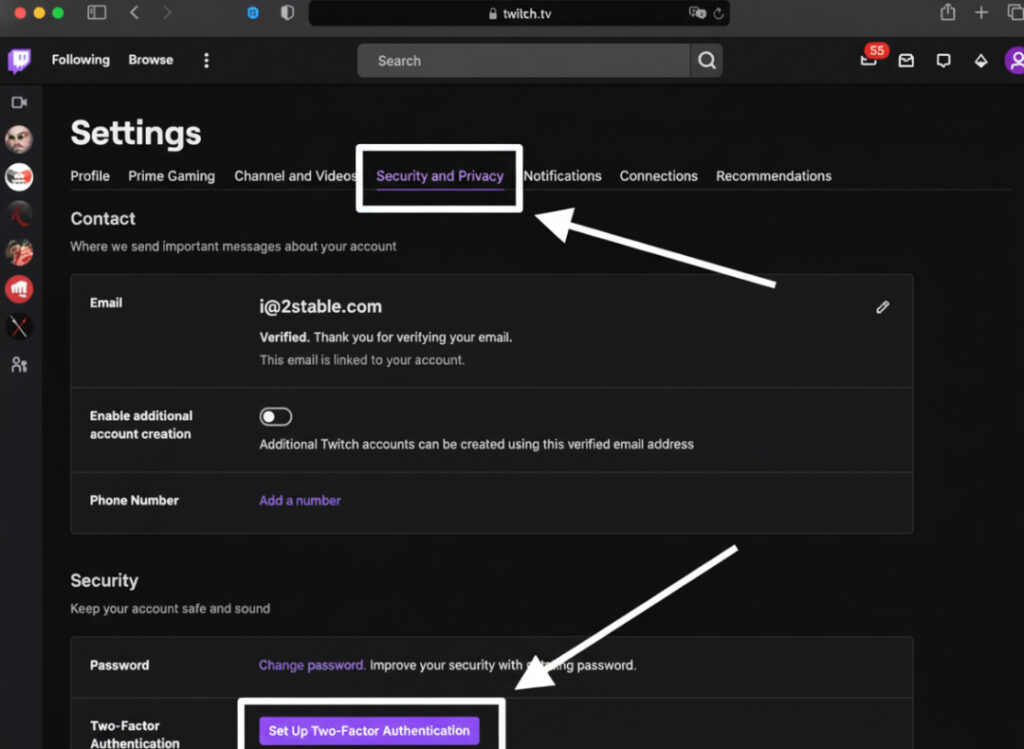Click the Add a number link
The image size is (1024, 749).
coord(300,500)
